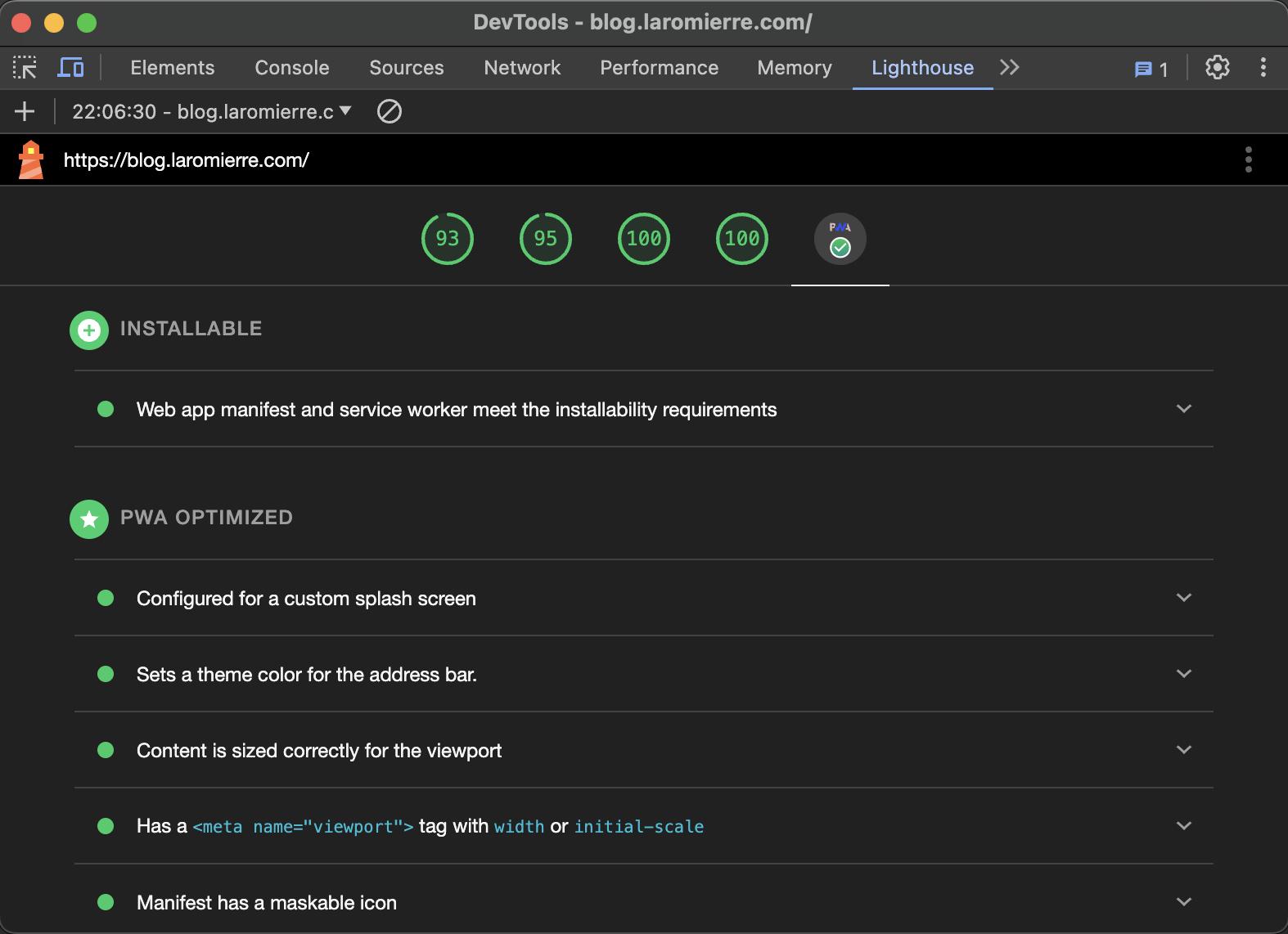
Task: Clear all reports with the circle-slash icon
Action: pos(390,111)
